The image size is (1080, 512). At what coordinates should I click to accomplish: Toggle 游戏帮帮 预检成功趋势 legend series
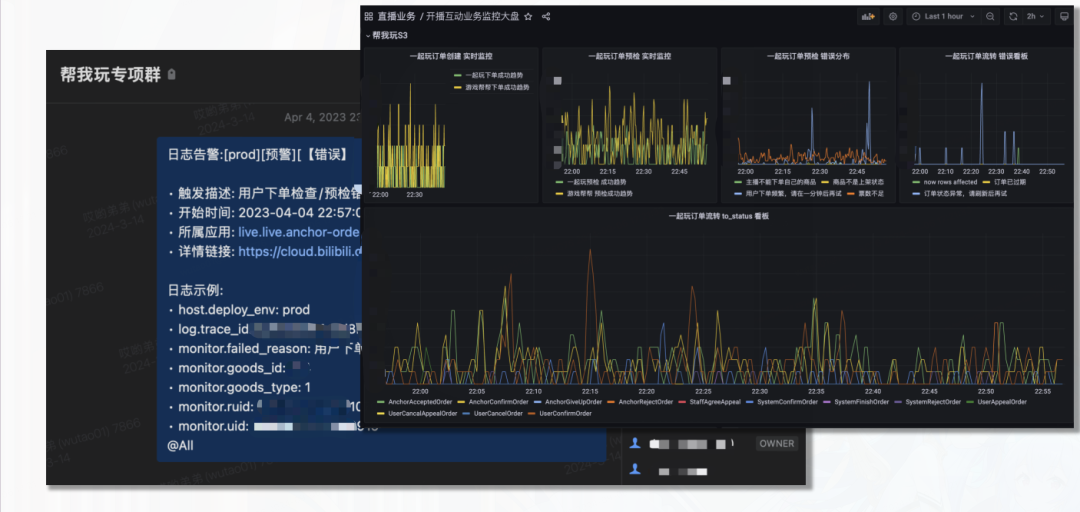tap(594, 194)
